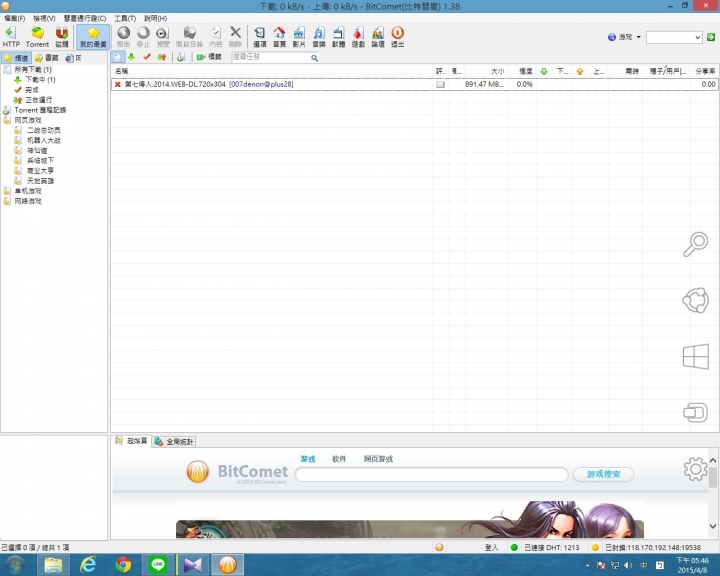Click the search task input field
This screenshot has width=720, height=576.
point(270,57)
